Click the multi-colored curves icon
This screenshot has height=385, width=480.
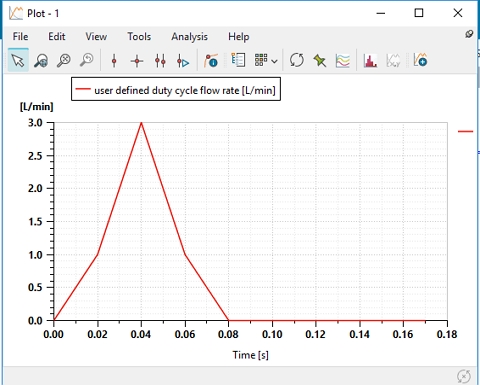[x=343, y=61]
